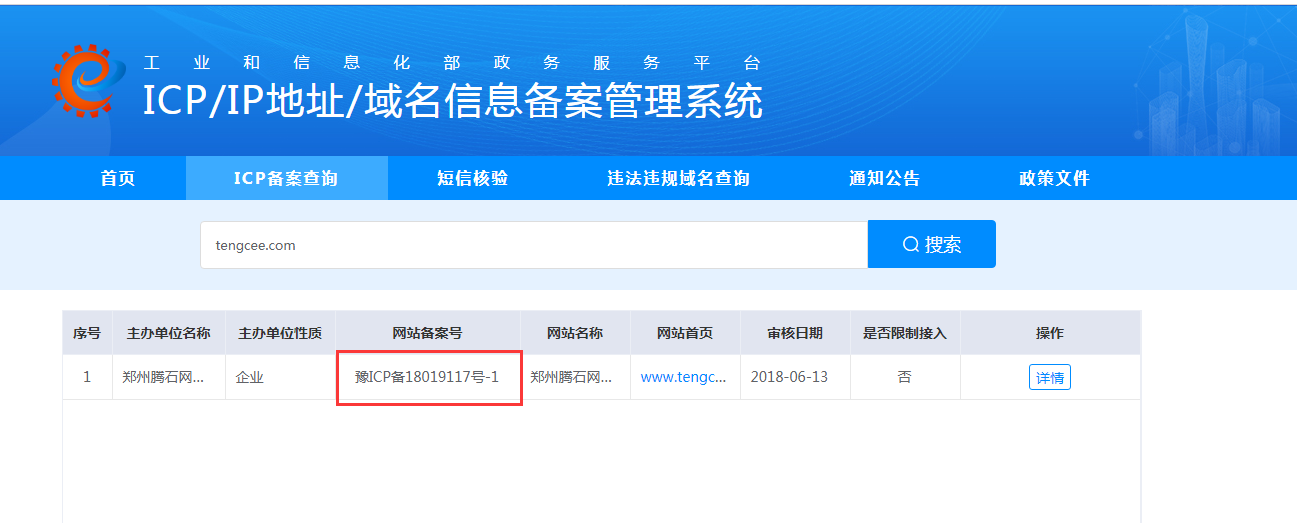Click the 主办单位性质 column header
Image resolution: width=1297 pixels, height=523 pixels.
280,333
